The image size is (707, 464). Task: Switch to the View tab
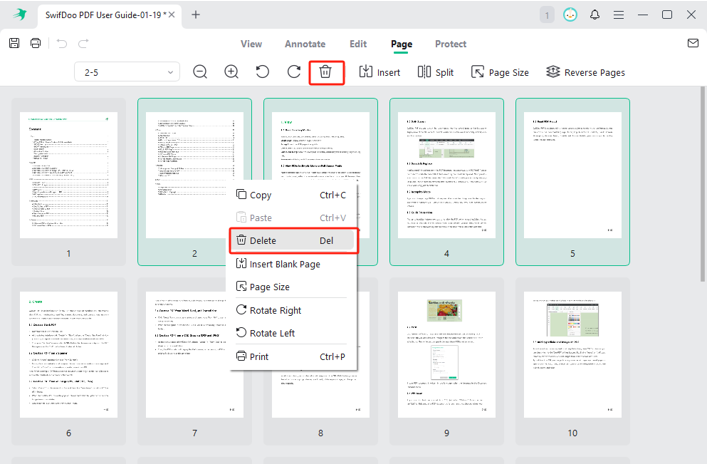(x=251, y=44)
